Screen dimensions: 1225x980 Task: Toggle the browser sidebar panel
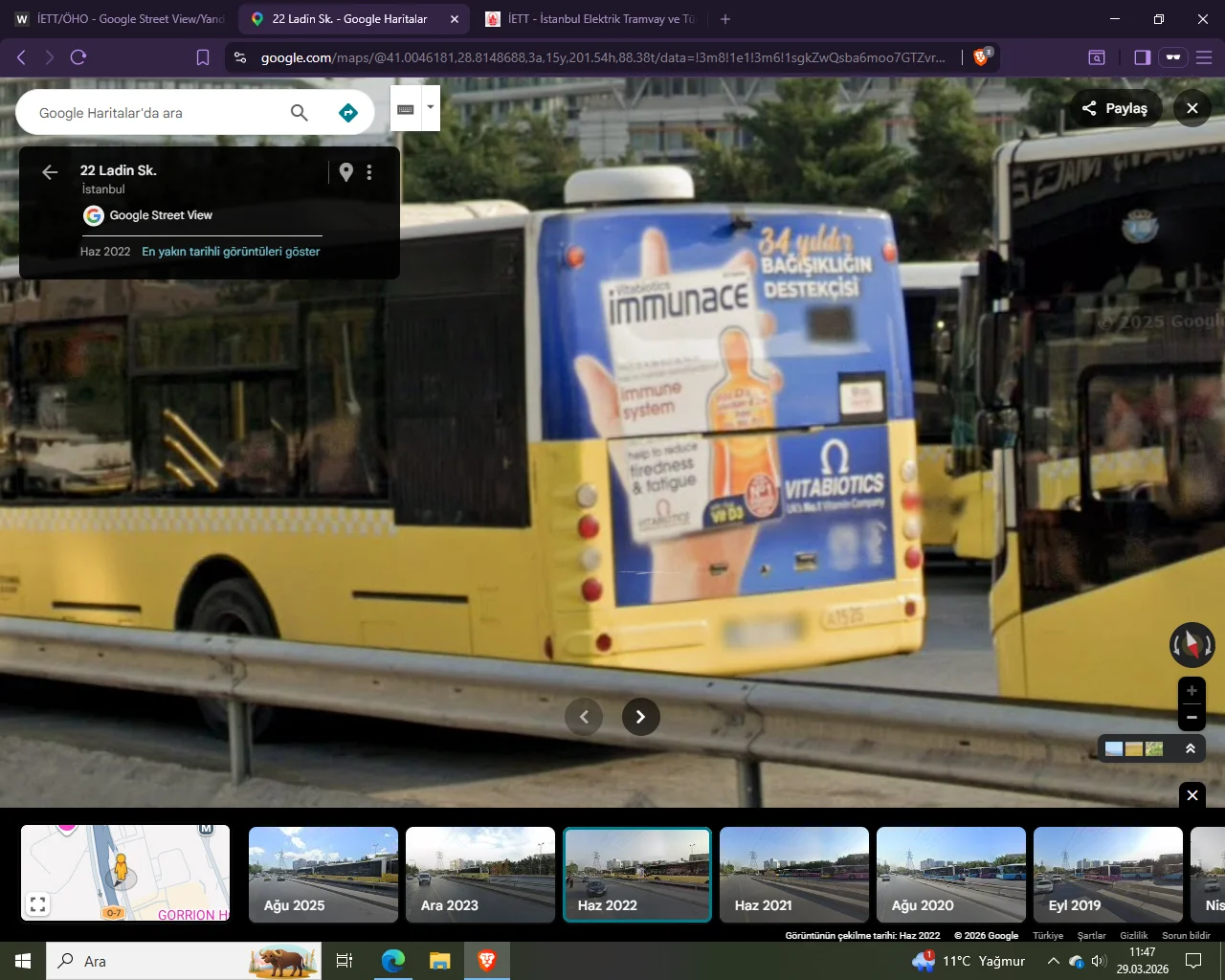1142,57
